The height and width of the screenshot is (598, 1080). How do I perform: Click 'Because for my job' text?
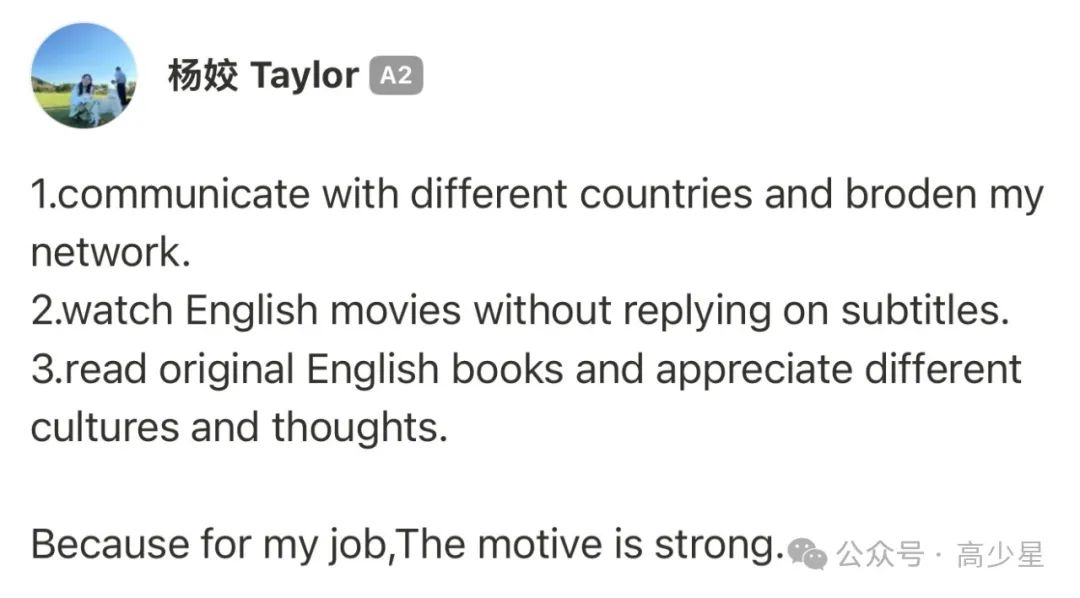[209, 544]
